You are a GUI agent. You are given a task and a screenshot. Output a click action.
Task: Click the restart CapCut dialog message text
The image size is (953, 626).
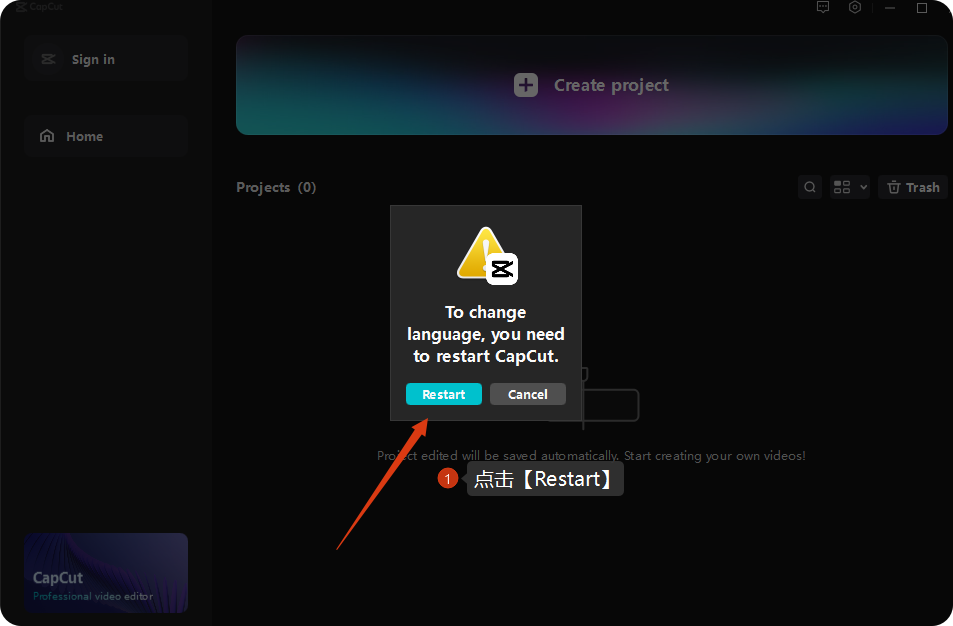(x=486, y=334)
